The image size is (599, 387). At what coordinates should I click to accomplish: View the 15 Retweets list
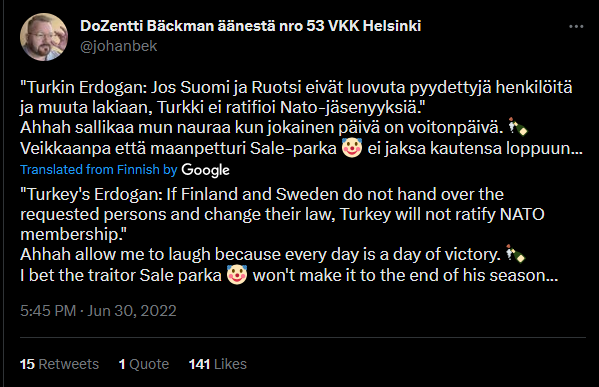coord(59,364)
